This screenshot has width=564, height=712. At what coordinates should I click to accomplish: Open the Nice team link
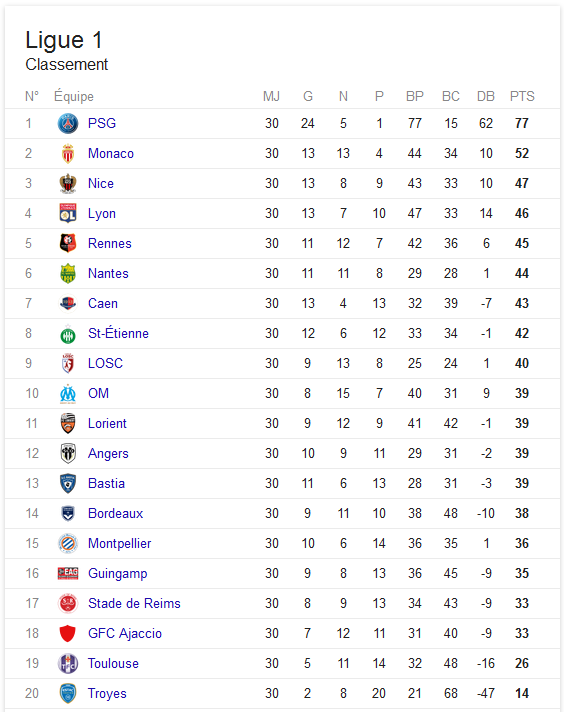click(x=101, y=183)
